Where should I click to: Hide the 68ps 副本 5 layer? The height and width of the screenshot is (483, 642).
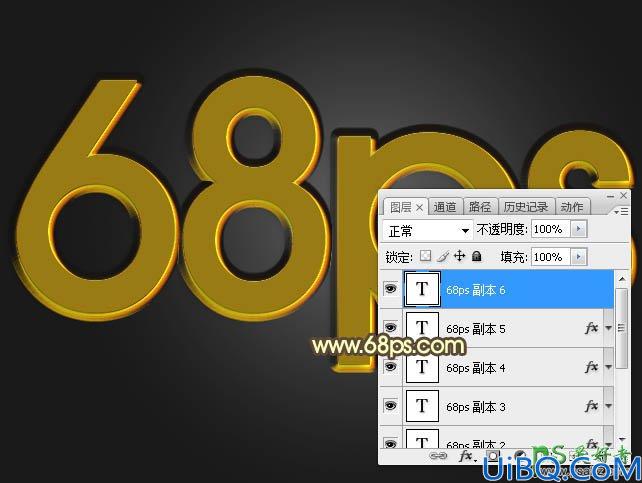tap(391, 327)
